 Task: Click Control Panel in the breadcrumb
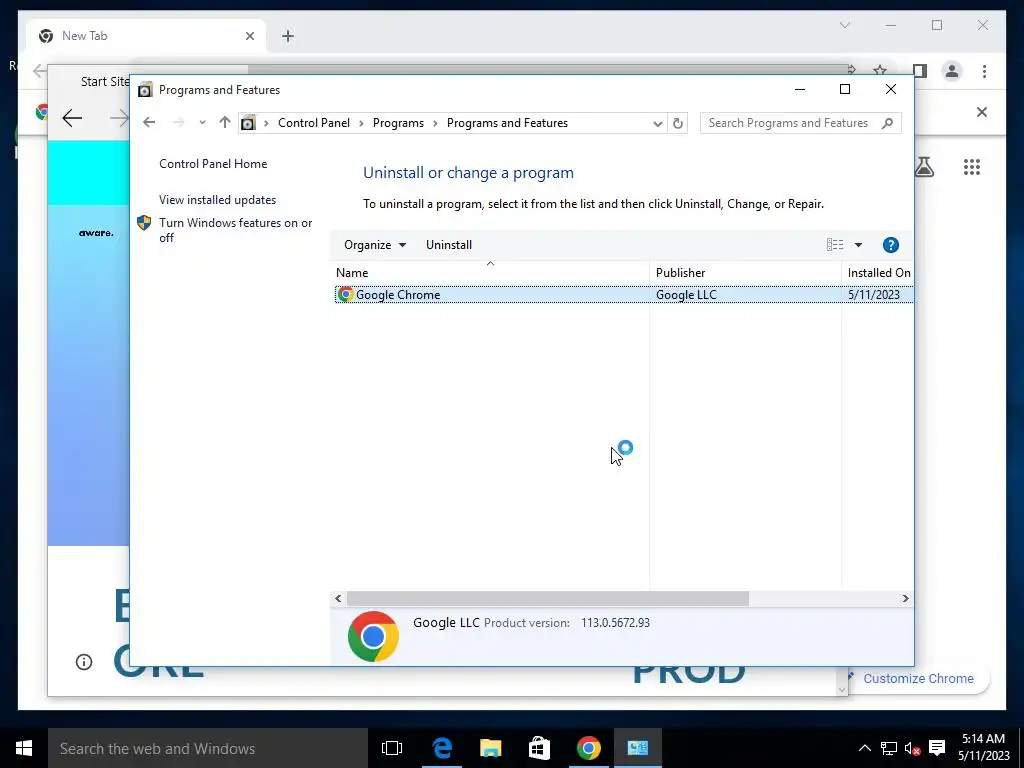coord(313,123)
